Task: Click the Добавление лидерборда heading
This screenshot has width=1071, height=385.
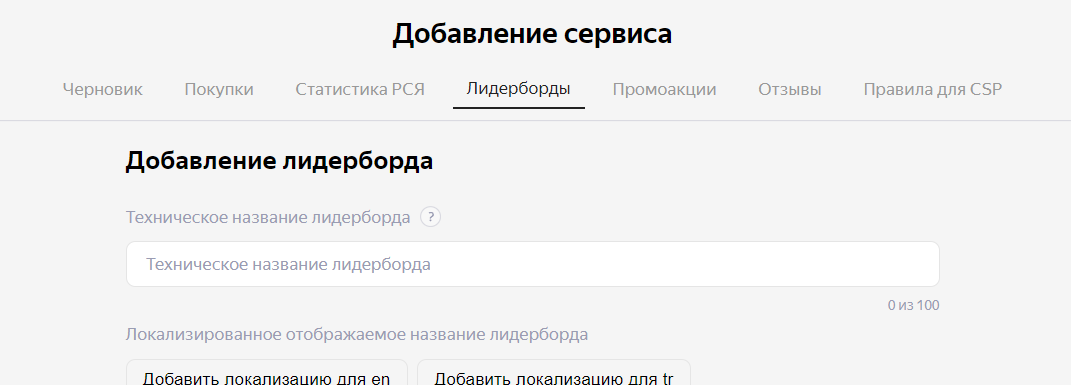Action: (279, 161)
